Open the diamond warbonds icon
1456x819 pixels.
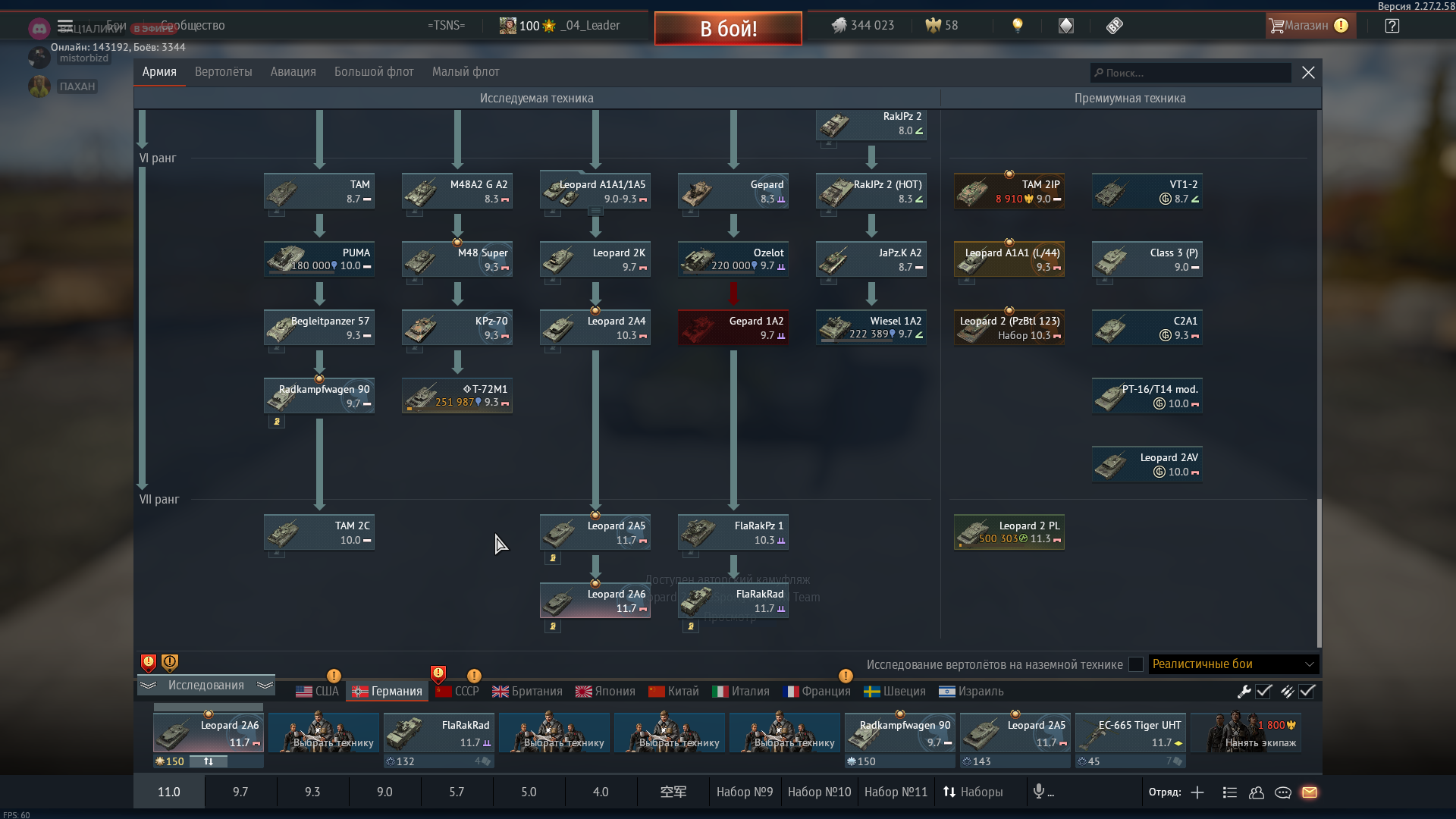coord(1066,26)
